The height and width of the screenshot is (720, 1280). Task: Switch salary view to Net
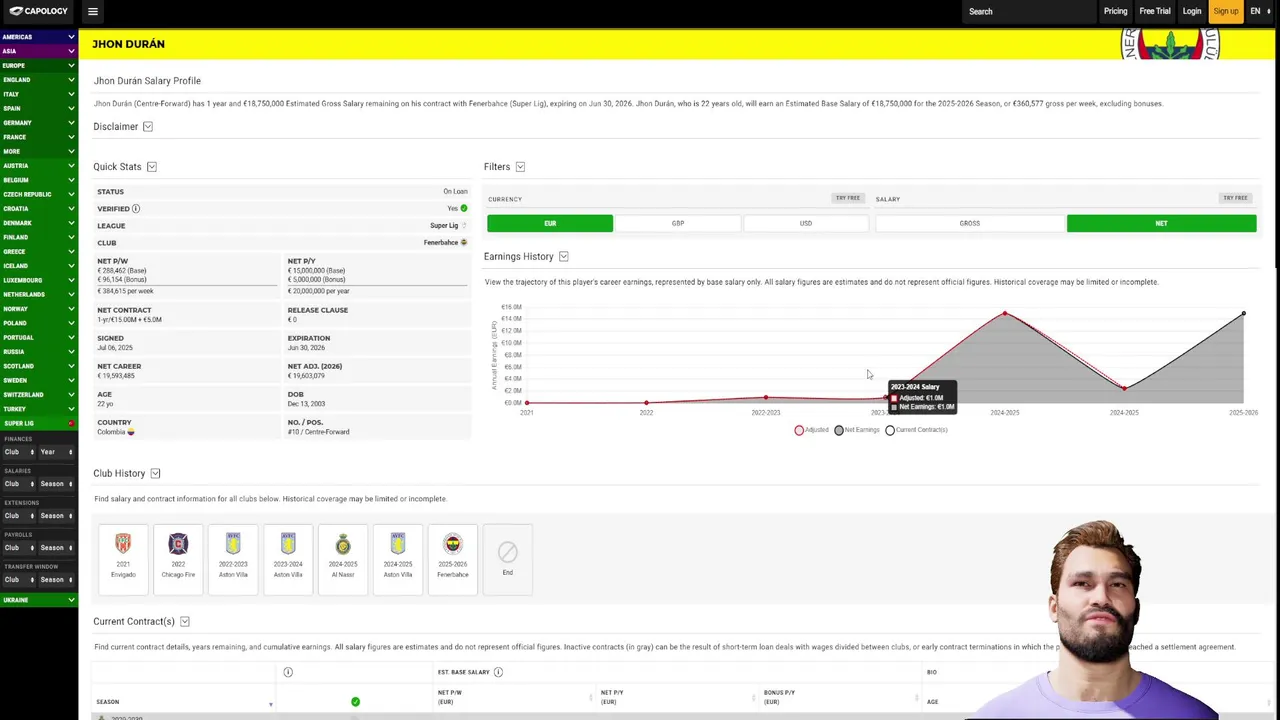(1161, 223)
